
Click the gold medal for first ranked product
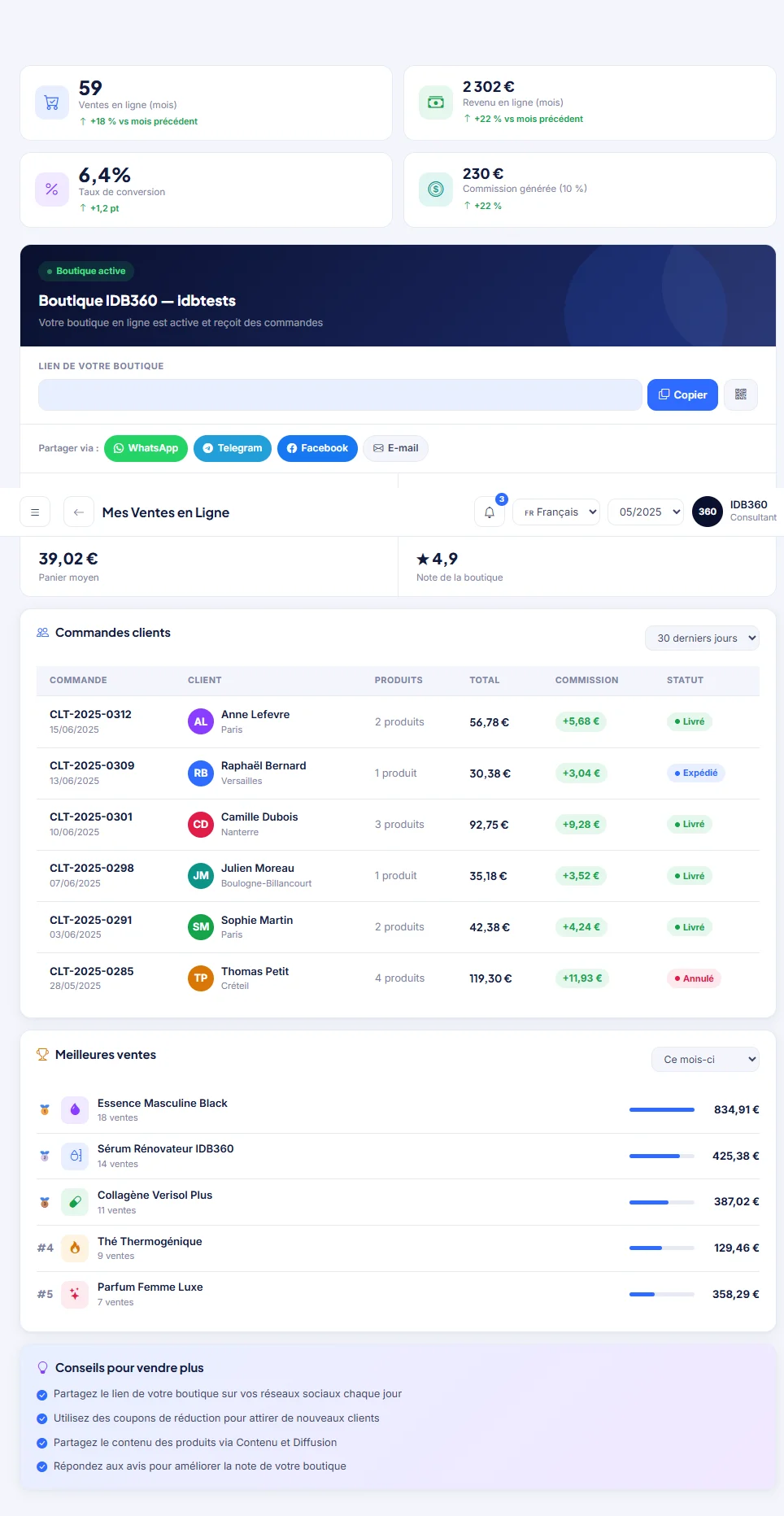click(45, 1109)
